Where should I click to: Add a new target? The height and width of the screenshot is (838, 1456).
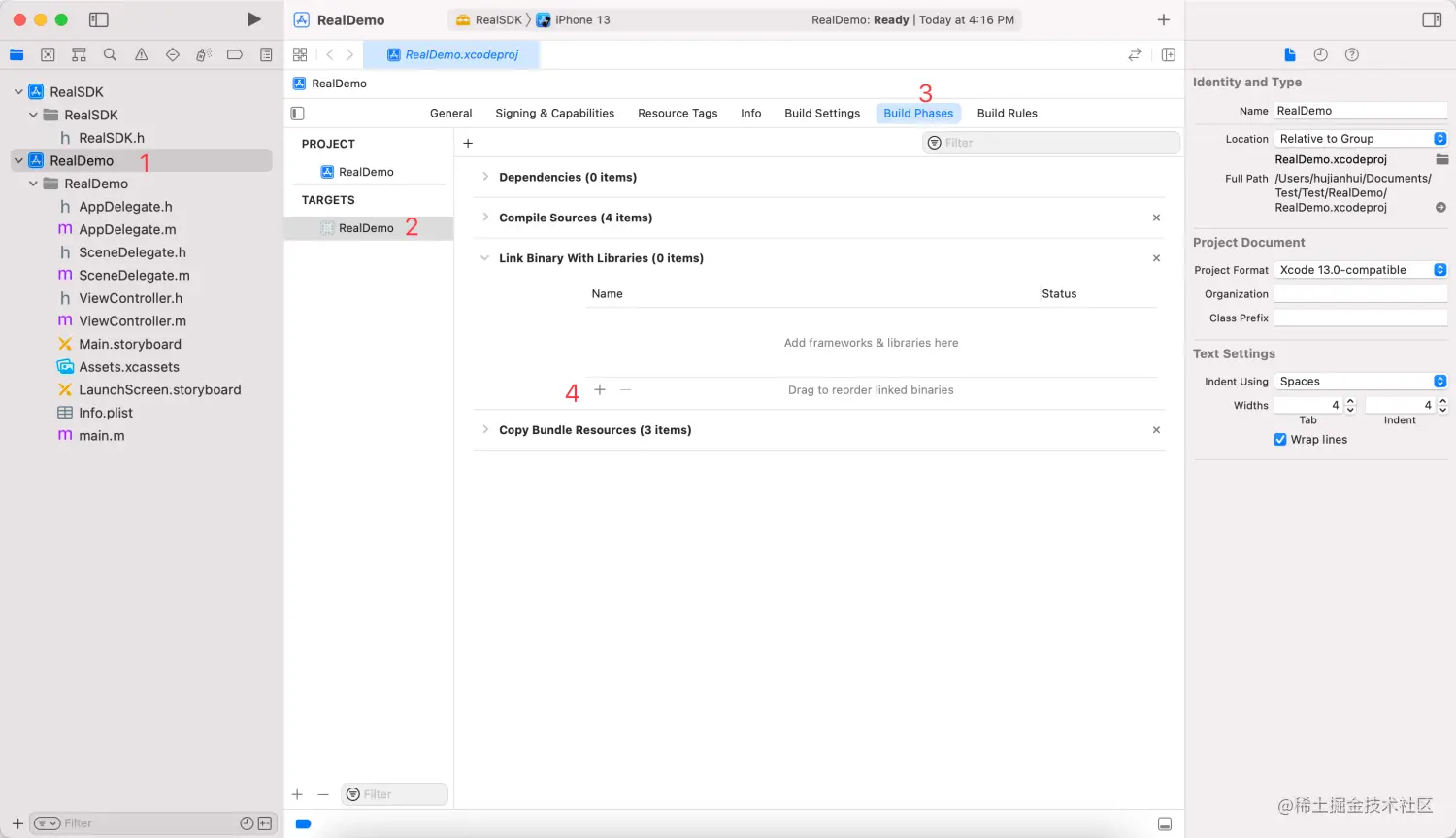pos(298,794)
